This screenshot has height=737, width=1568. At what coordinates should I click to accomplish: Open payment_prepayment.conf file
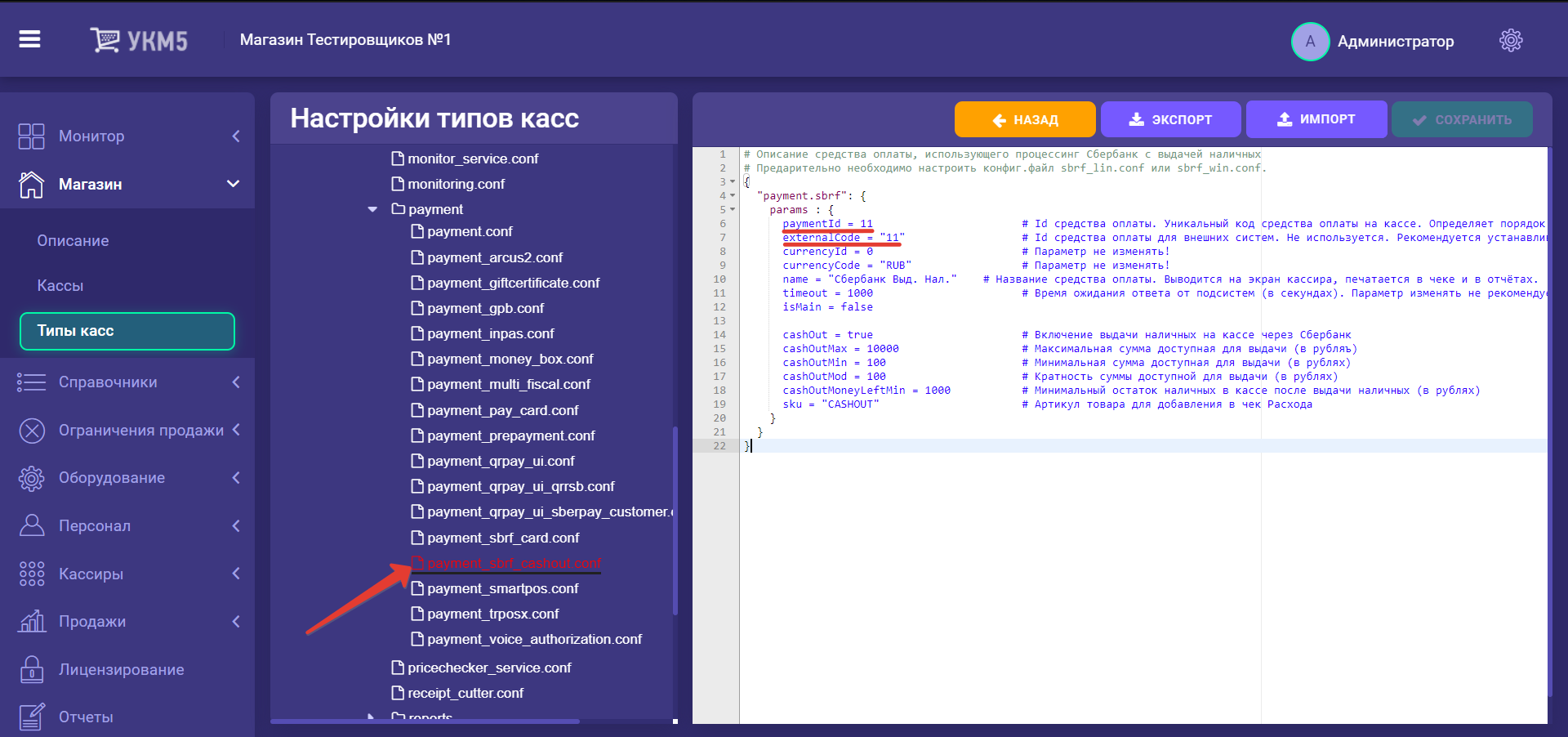coord(510,435)
